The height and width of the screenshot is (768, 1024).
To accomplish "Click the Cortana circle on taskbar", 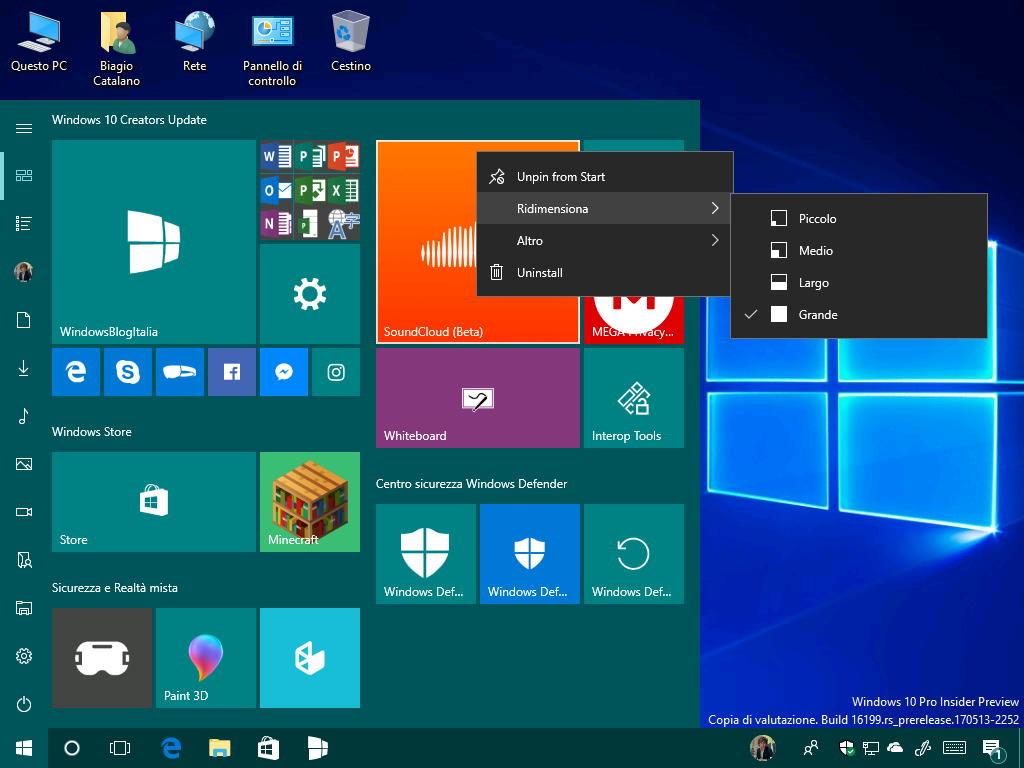I will [x=72, y=748].
